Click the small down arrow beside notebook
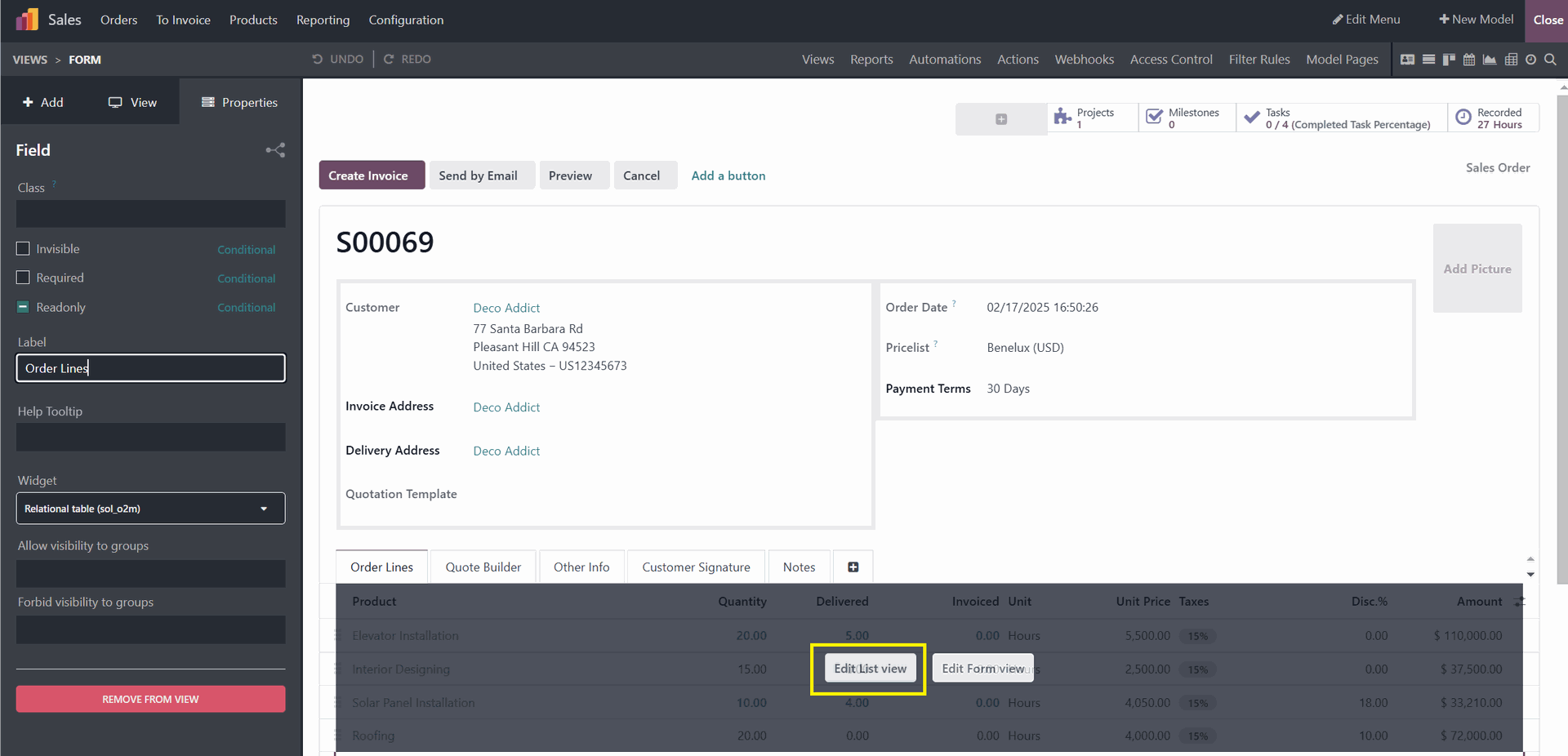The image size is (1568, 756). (1530, 575)
